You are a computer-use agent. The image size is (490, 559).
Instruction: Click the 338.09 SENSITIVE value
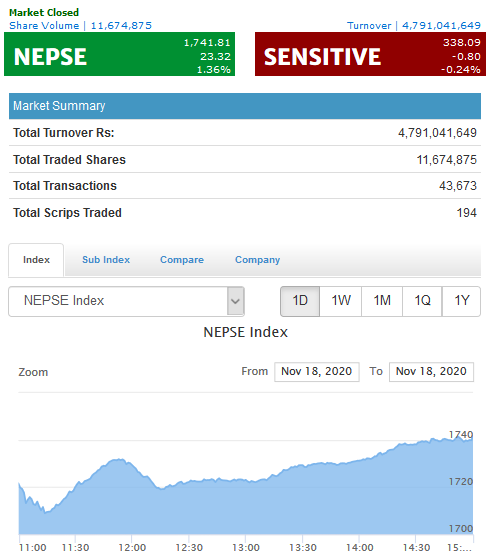click(462, 42)
